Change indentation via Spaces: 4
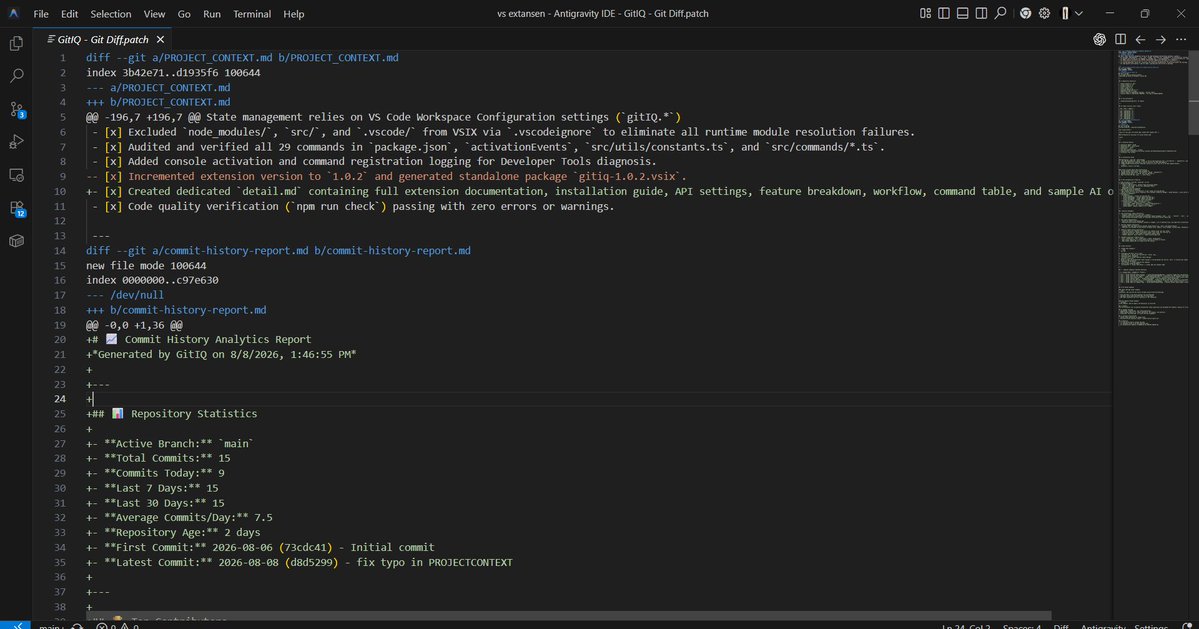This screenshot has width=1199, height=629. tap(1022, 626)
